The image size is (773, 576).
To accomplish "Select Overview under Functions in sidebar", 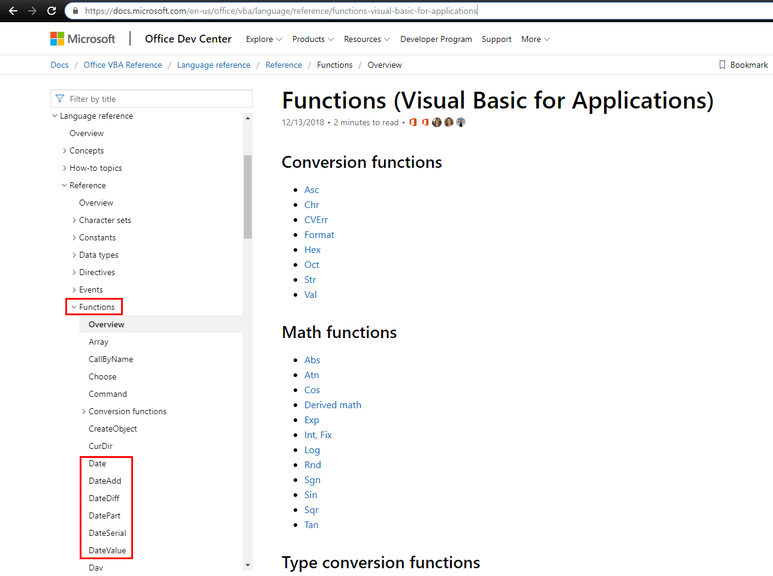I will click(106, 324).
